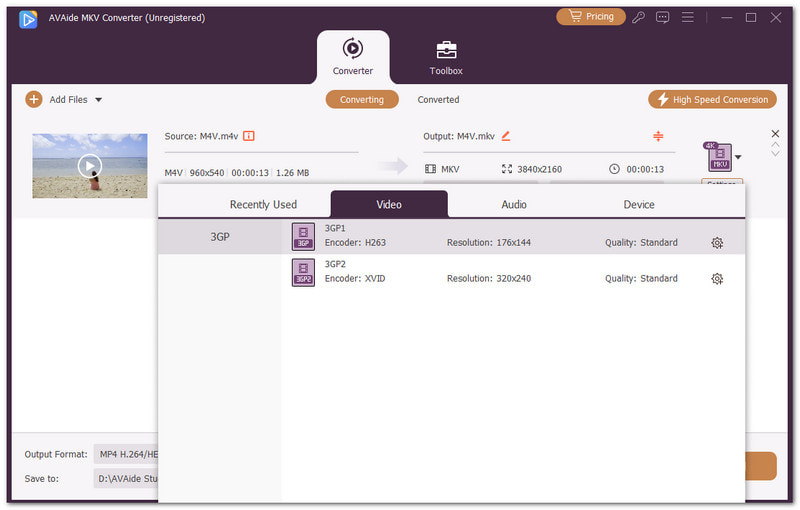Click the red compress/split icon
The height and width of the screenshot is (510, 800).
tap(658, 136)
